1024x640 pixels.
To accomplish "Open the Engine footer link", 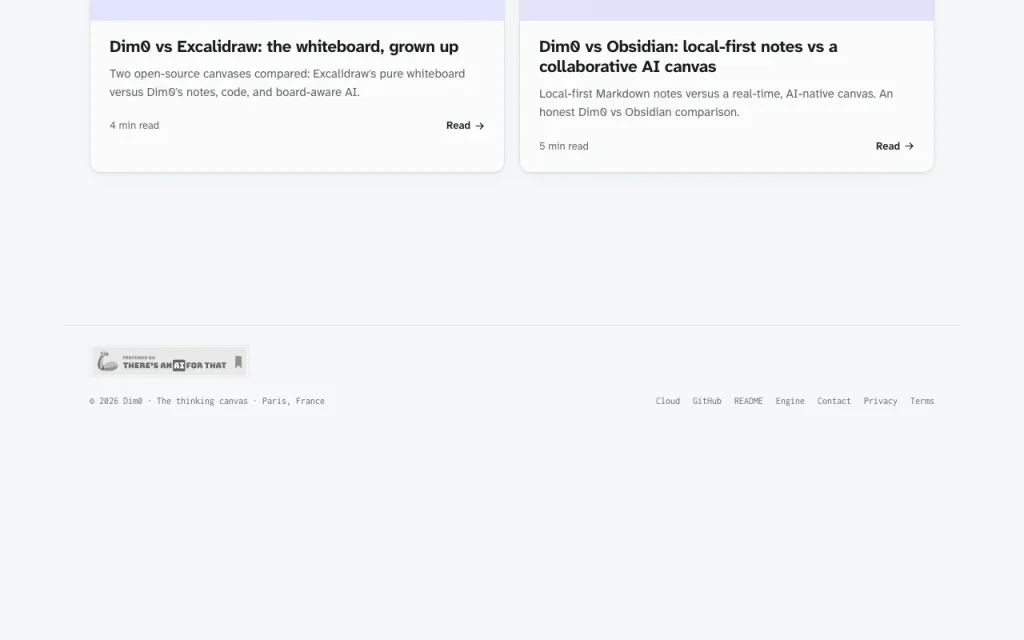I will [x=790, y=401].
